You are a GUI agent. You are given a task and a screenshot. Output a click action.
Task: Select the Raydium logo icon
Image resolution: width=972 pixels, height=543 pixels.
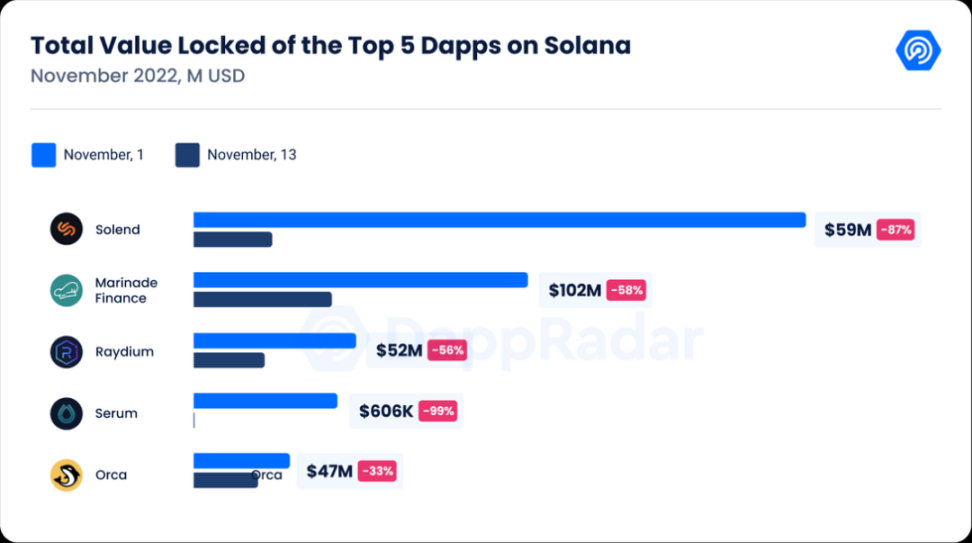click(x=66, y=352)
